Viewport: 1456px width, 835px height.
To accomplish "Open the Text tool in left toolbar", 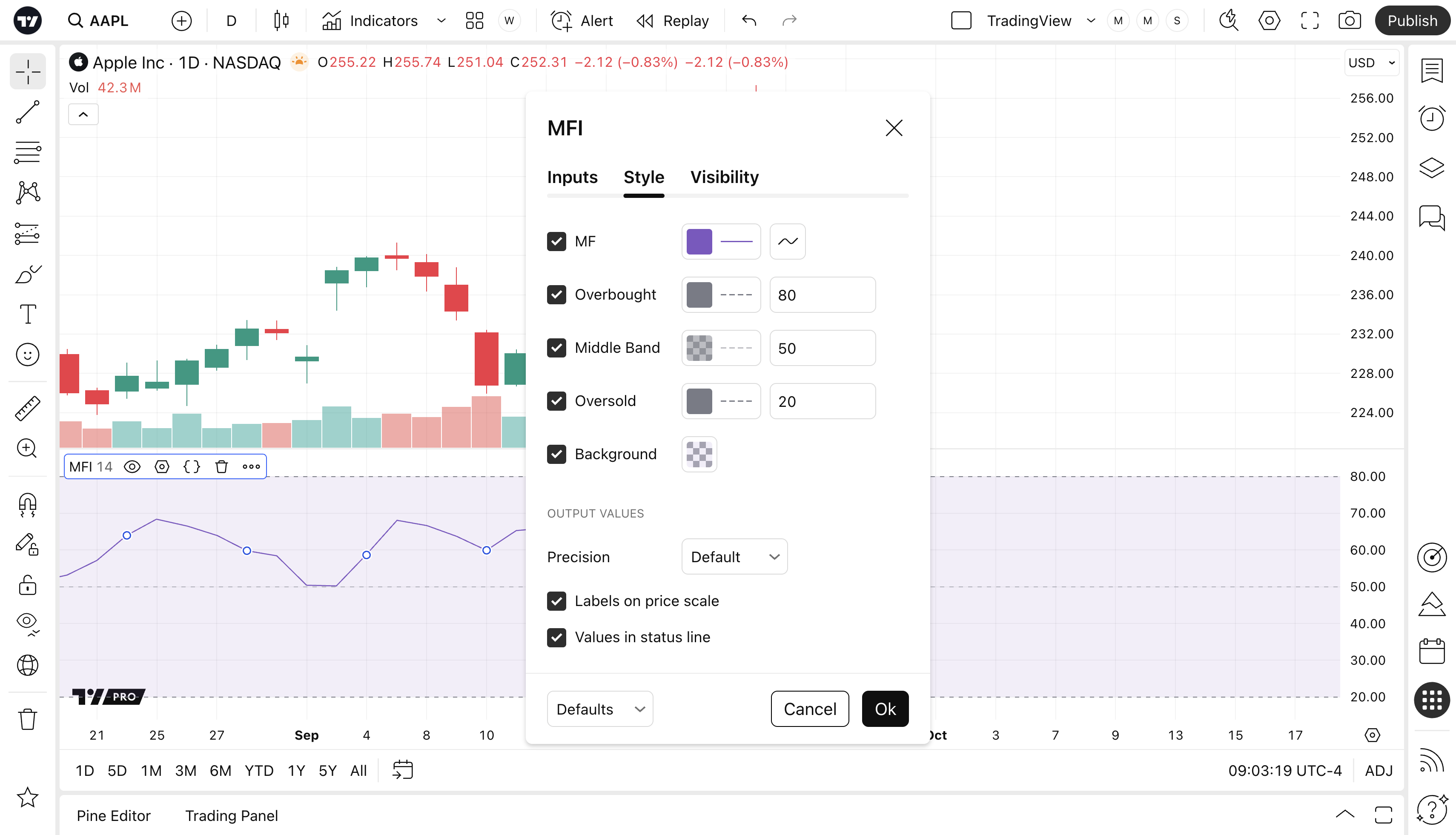I will [27, 314].
